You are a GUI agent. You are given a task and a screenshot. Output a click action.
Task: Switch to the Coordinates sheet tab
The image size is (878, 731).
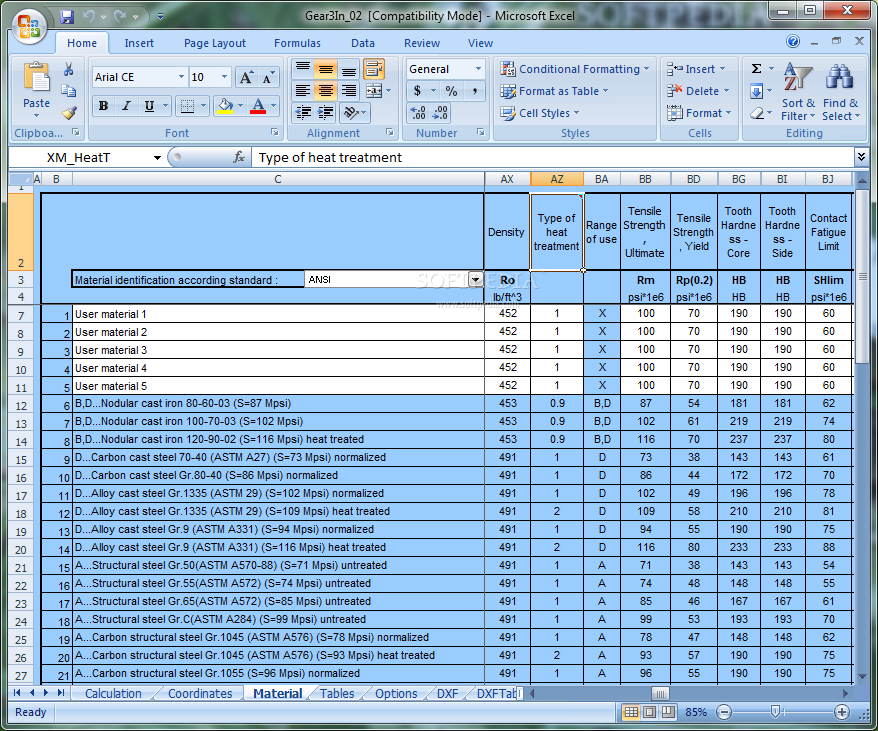point(200,693)
